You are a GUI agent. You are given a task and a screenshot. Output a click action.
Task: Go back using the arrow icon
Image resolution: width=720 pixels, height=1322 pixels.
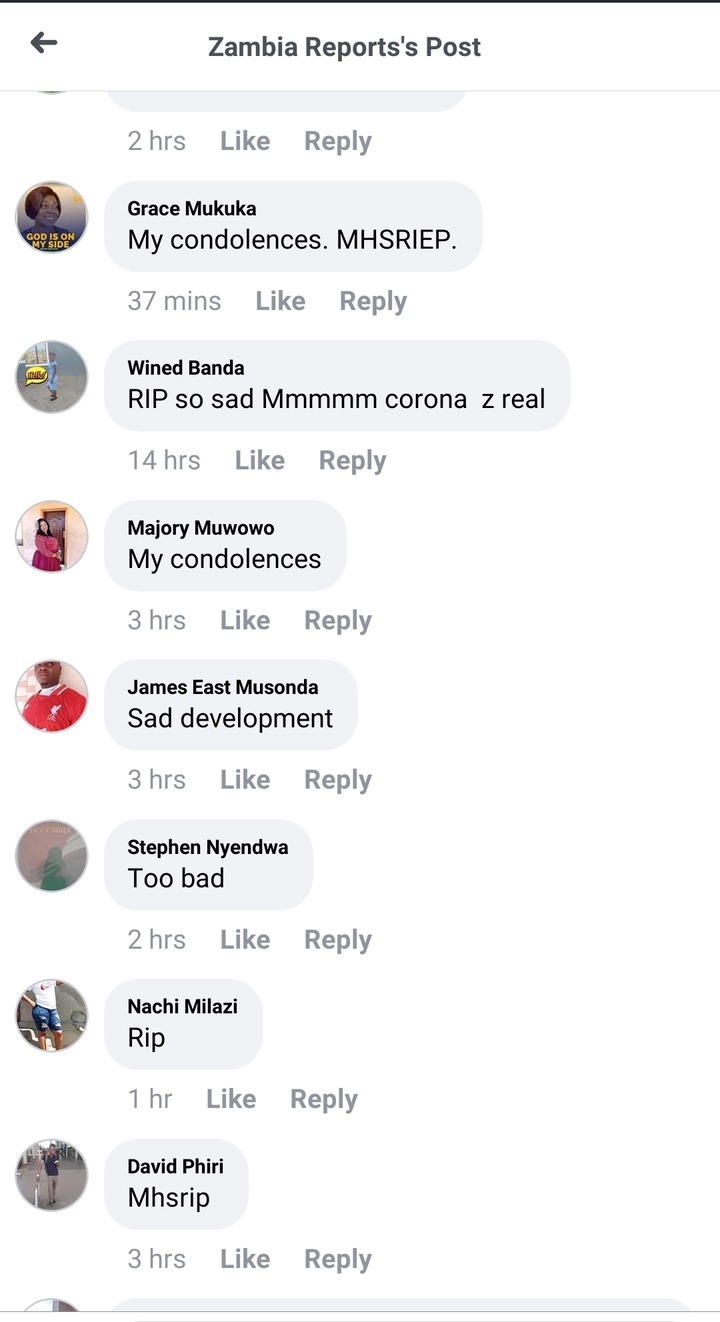[44, 42]
